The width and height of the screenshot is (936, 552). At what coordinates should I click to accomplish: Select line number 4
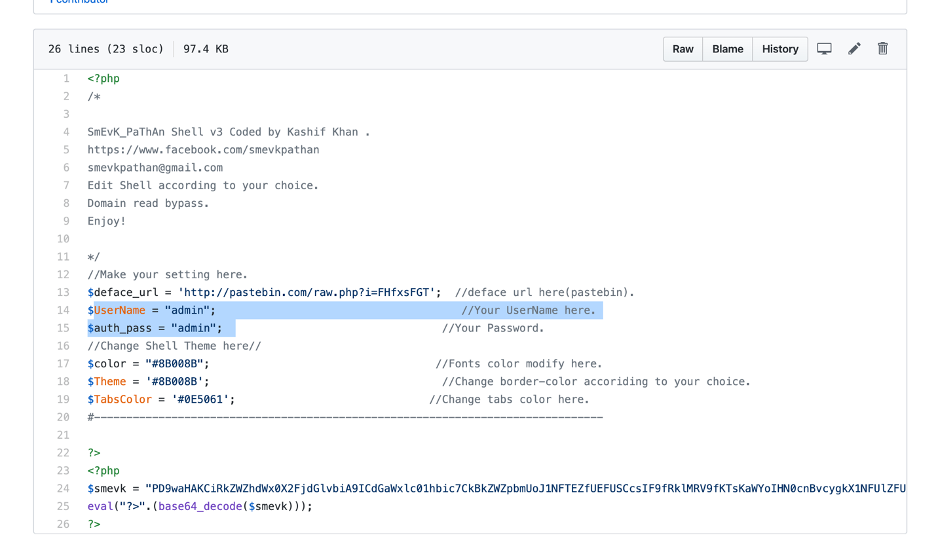coord(66,132)
